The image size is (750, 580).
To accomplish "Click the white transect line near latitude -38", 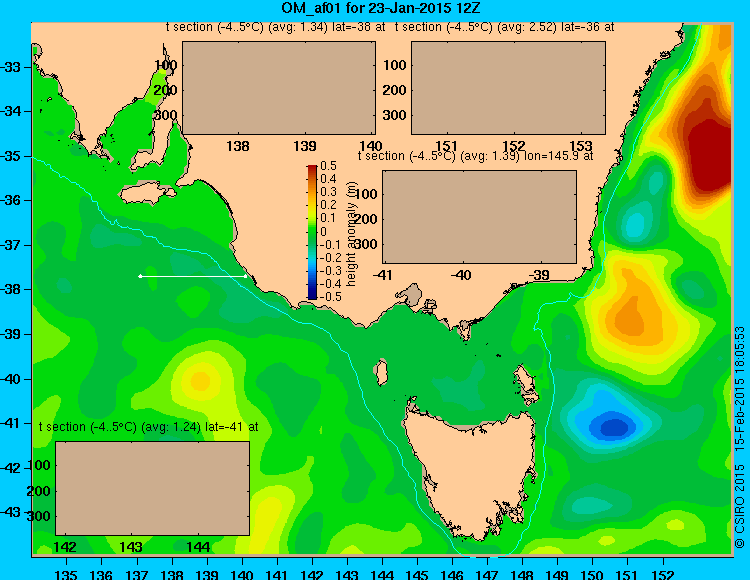I will pos(193,276).
